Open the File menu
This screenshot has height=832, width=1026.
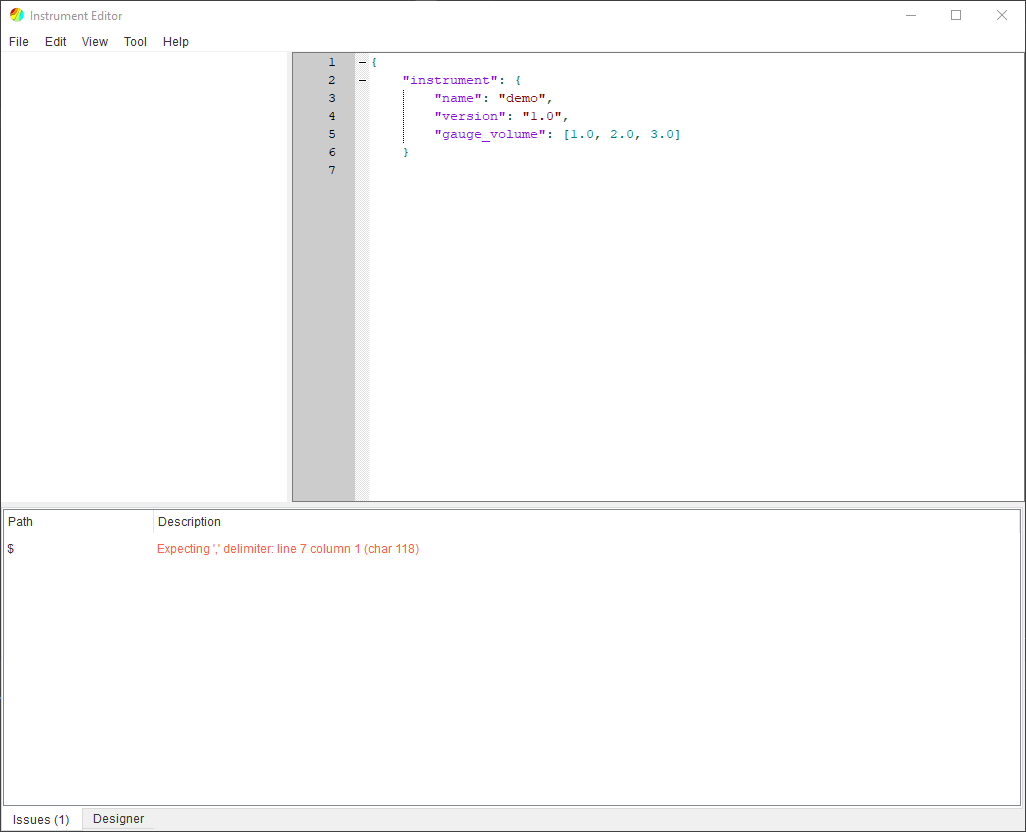[x=18, y=42]
